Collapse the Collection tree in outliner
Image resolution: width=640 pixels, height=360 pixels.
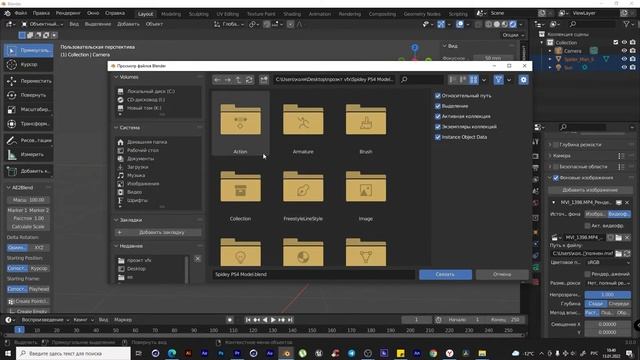pos(542,42)
